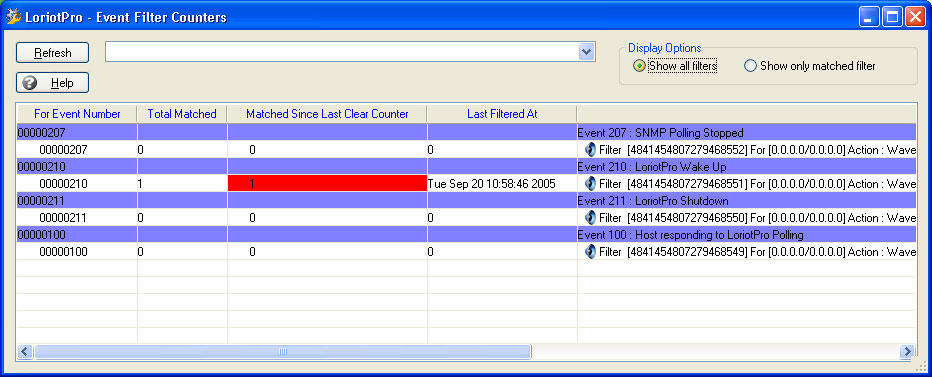This screenshot has width=932, height=377.
Task: Click filter text ending 468549
Action: (x=757, y=252)
